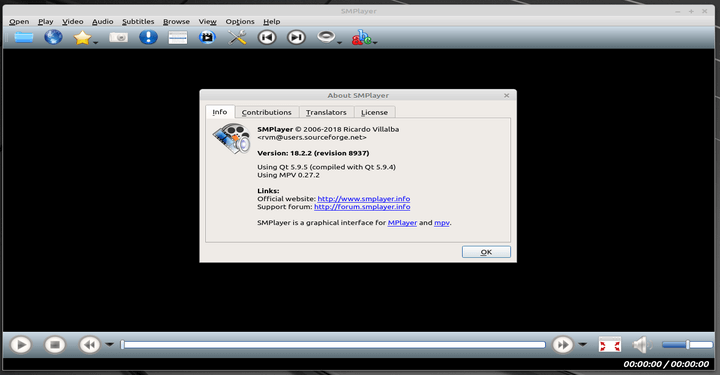This screenshot has width=720, height=375.
Task: Click the 'Using MPV 0.27.2' text
Action: (288, 175)
